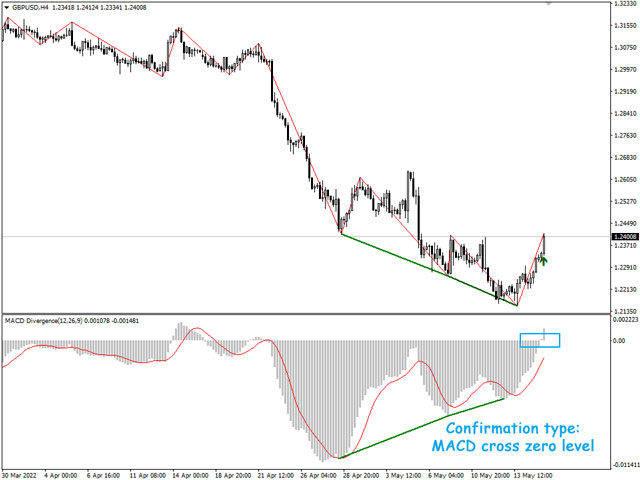Viewport: 640px width, 480px height.
Task: Click the 1.30750 price axis label
Action: coord(625,47)
